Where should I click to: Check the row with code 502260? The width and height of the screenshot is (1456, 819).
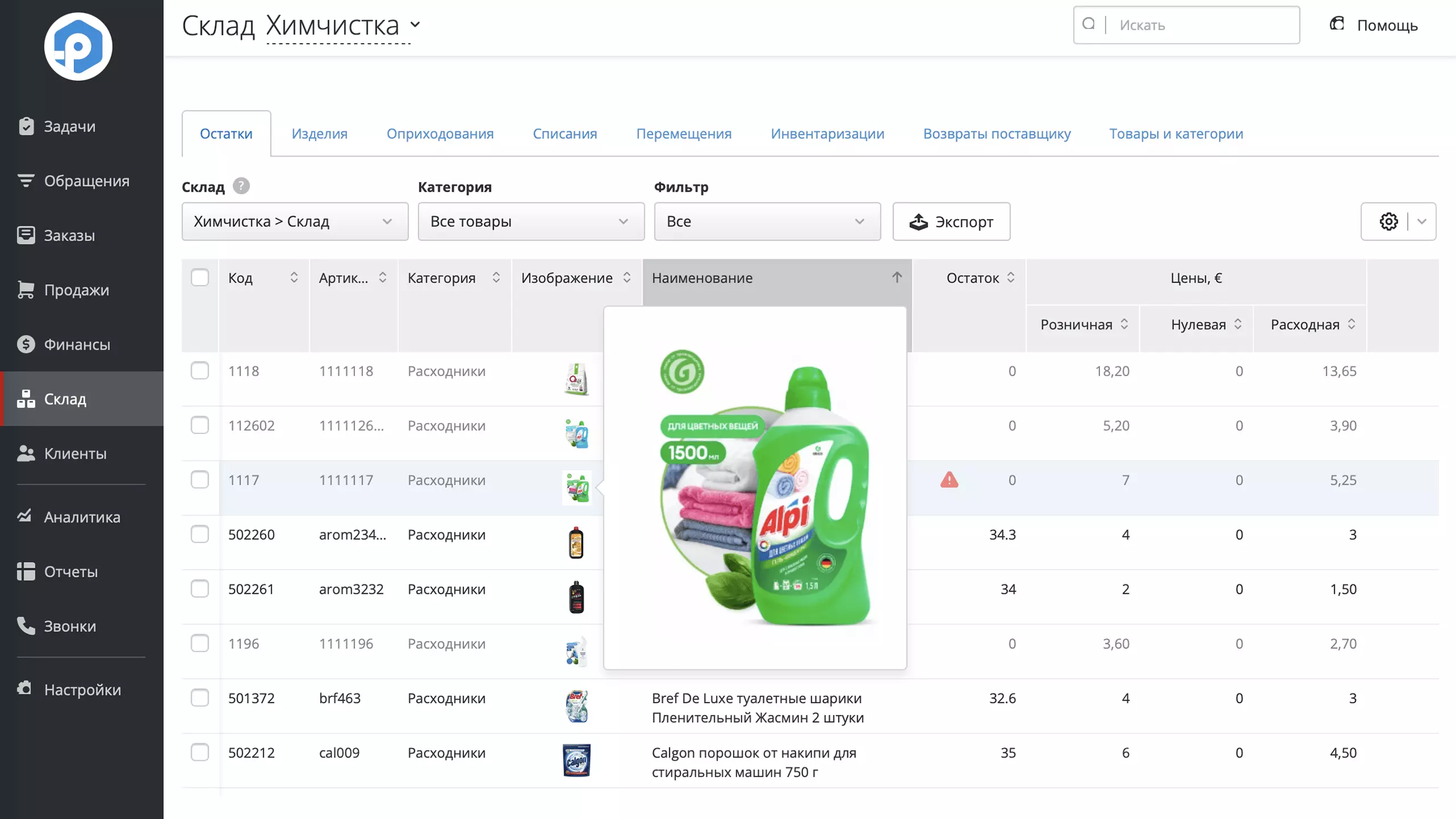200,535
